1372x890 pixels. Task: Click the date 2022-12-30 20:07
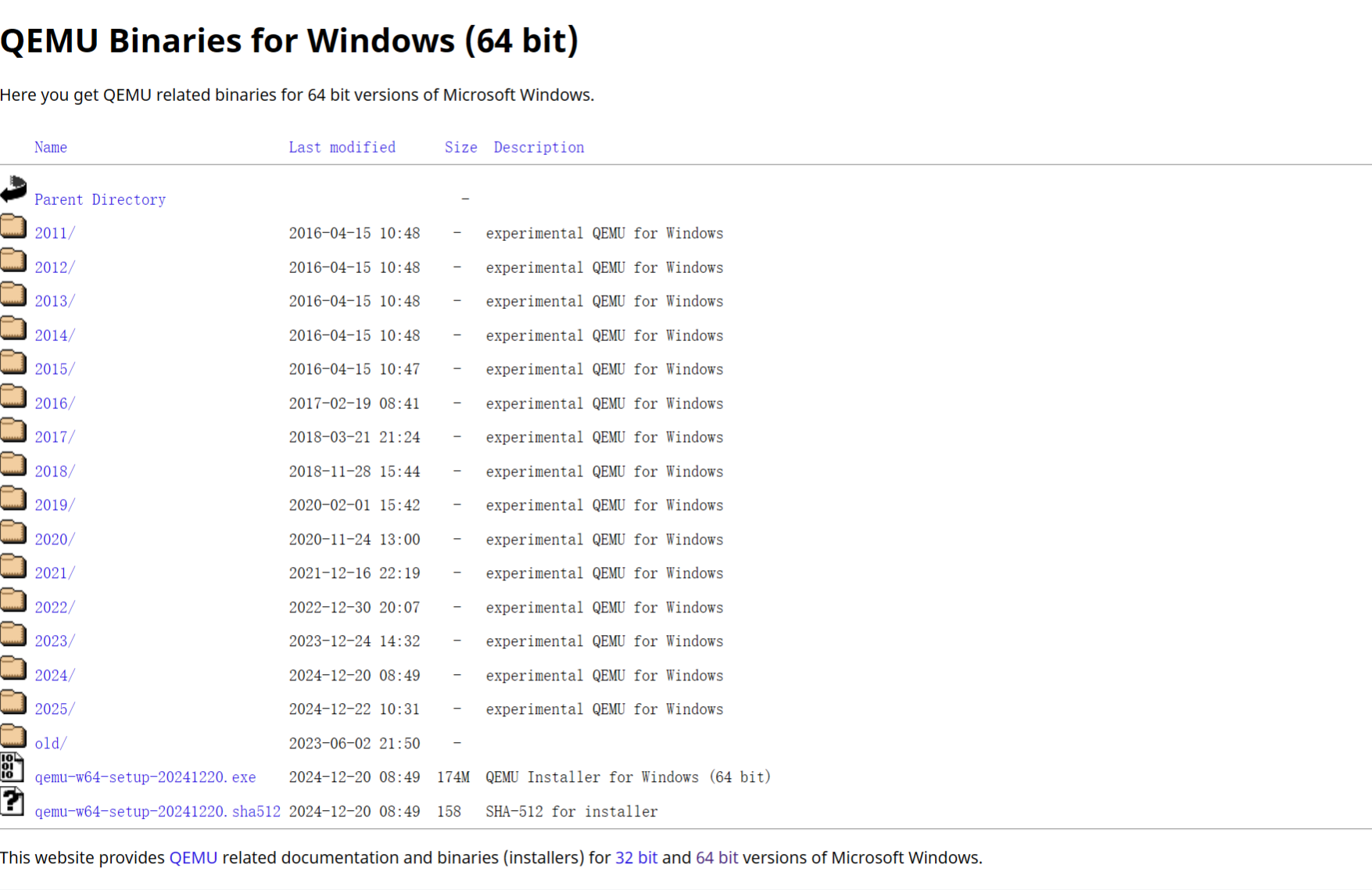click(x=354, y=608)
